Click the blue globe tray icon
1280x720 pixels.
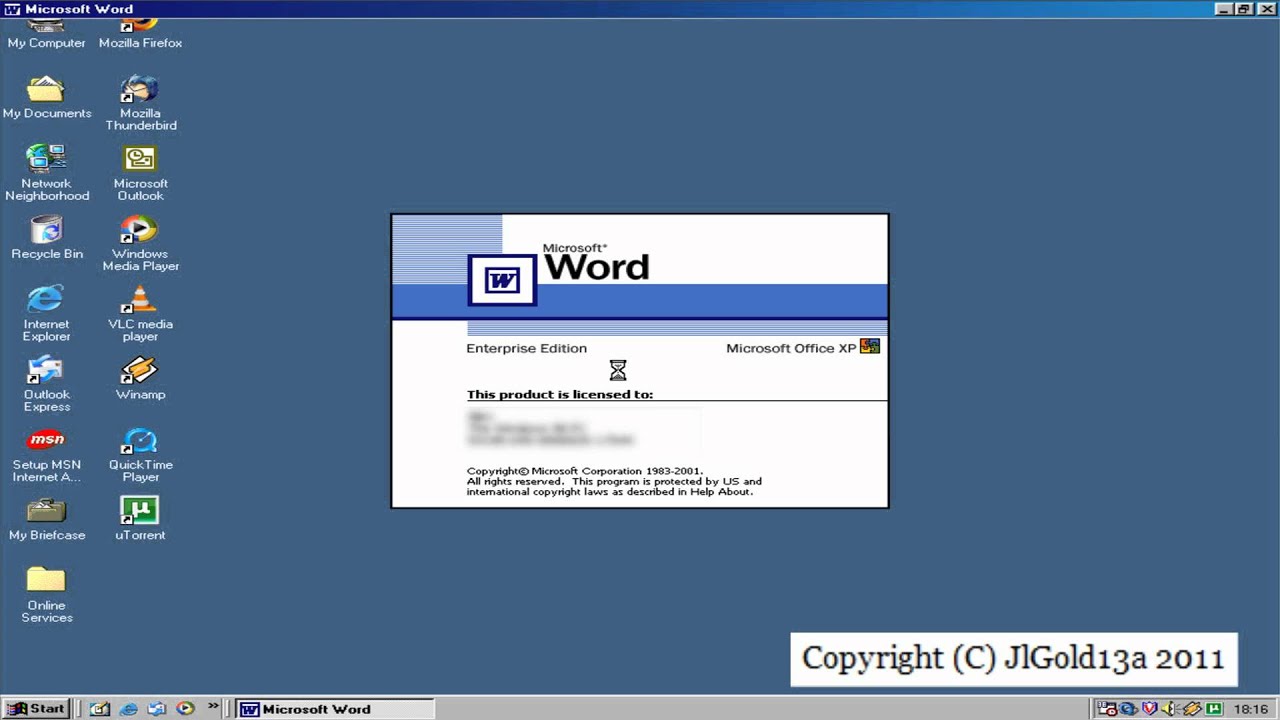[1128, 709]
